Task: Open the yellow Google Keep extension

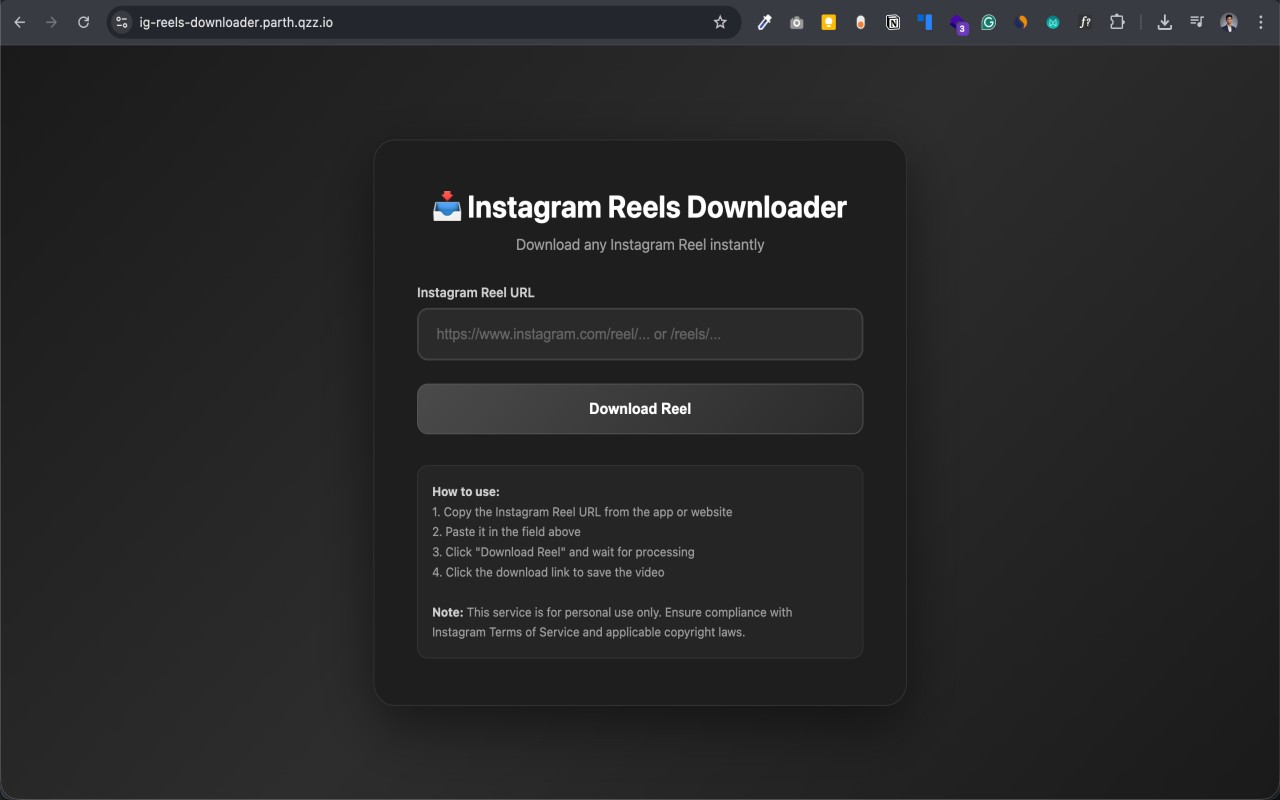Action: pos(829,22)
